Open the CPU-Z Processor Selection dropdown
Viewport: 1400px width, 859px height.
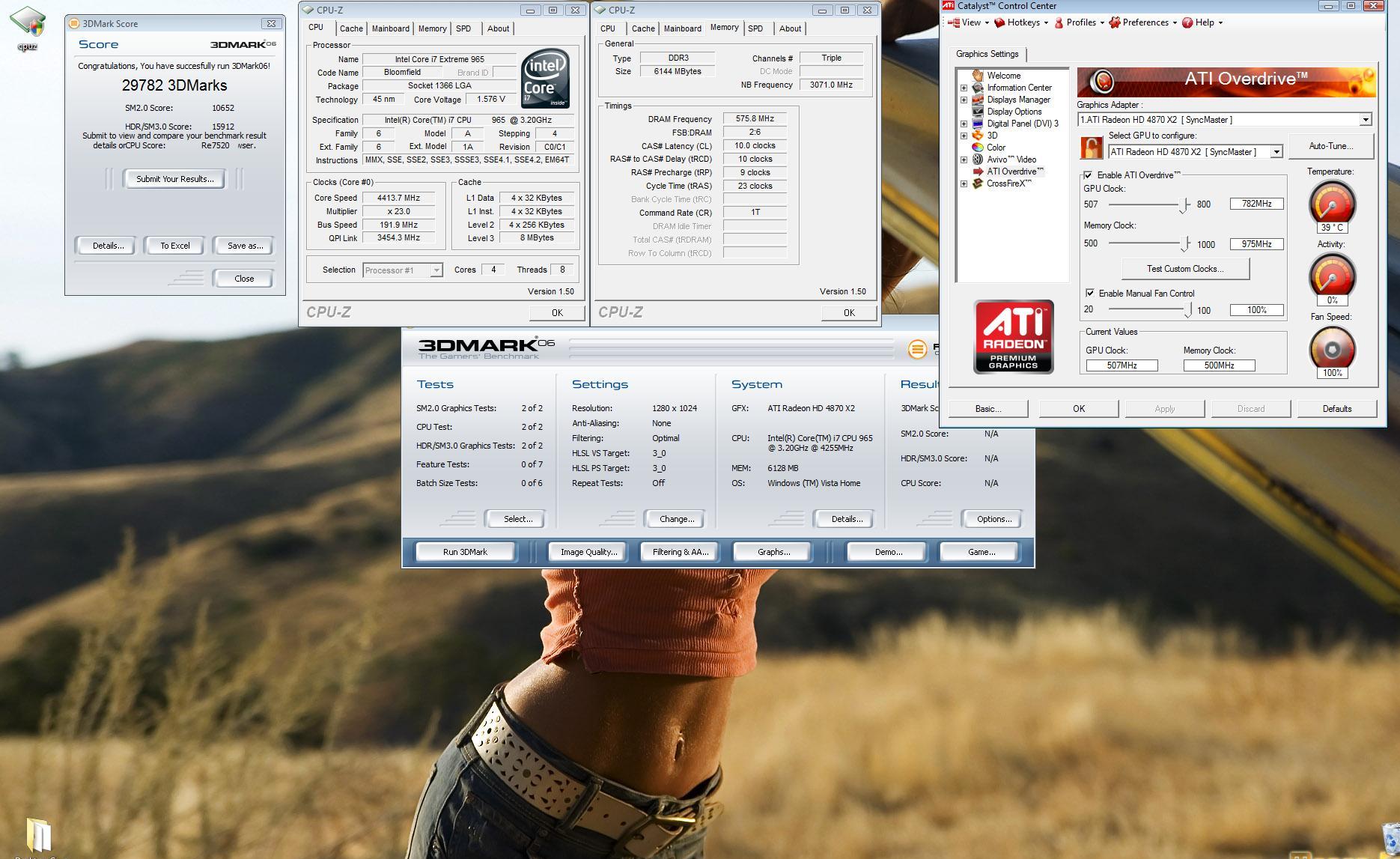tap(436, 270)
